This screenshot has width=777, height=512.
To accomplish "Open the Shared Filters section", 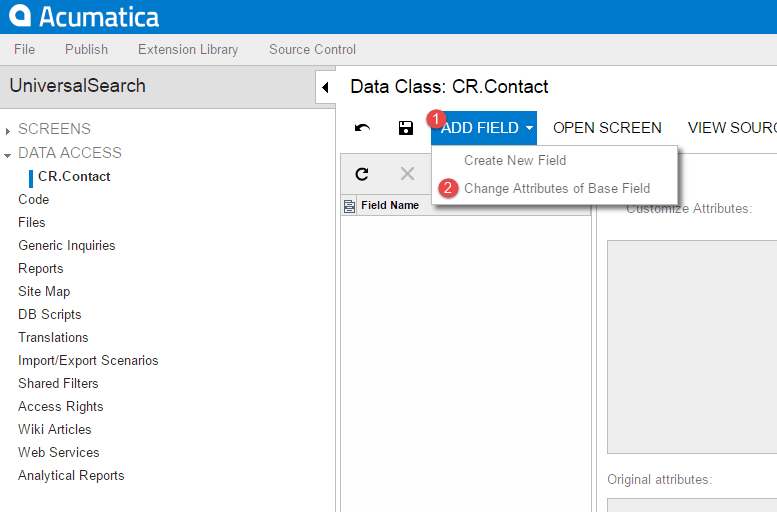I will coord(58,384).
